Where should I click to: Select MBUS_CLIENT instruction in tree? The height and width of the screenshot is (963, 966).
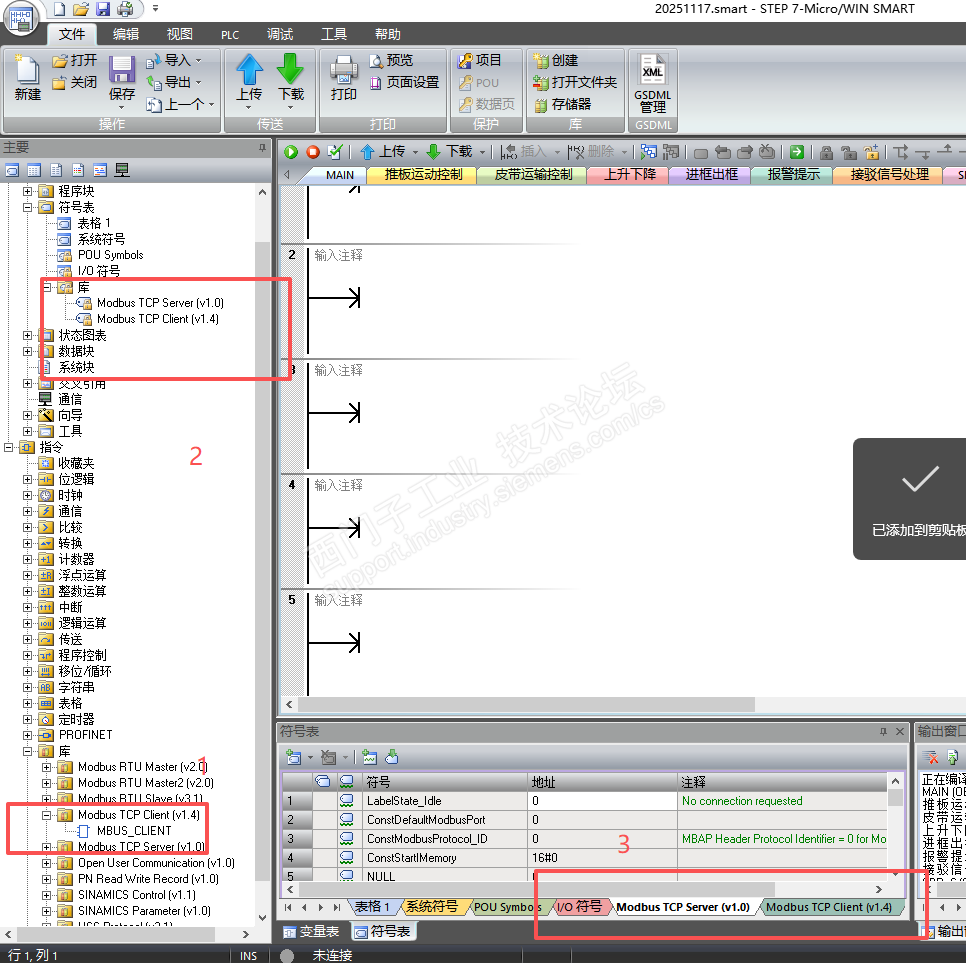click(134, 831)
